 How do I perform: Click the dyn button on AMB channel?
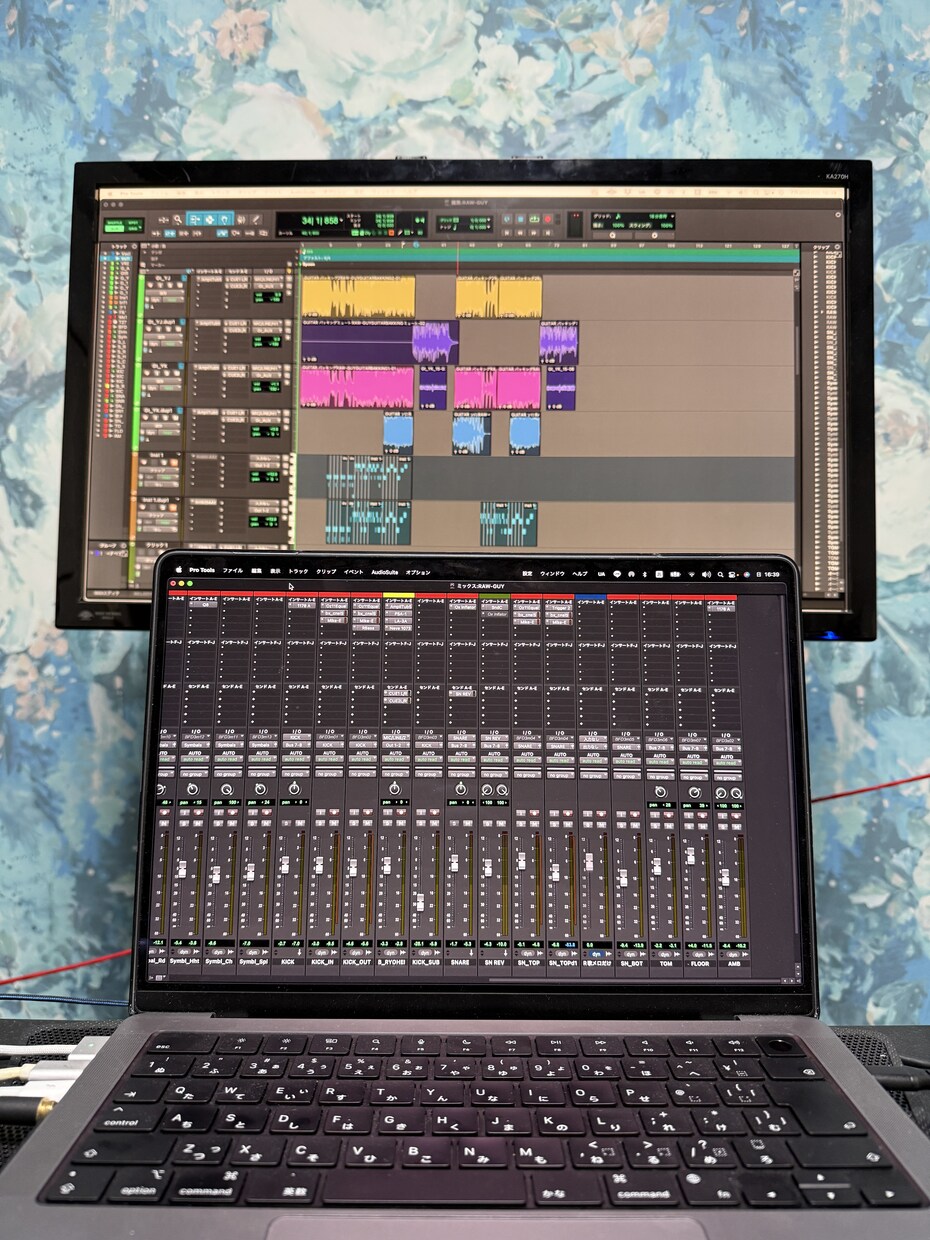(730, 955)
